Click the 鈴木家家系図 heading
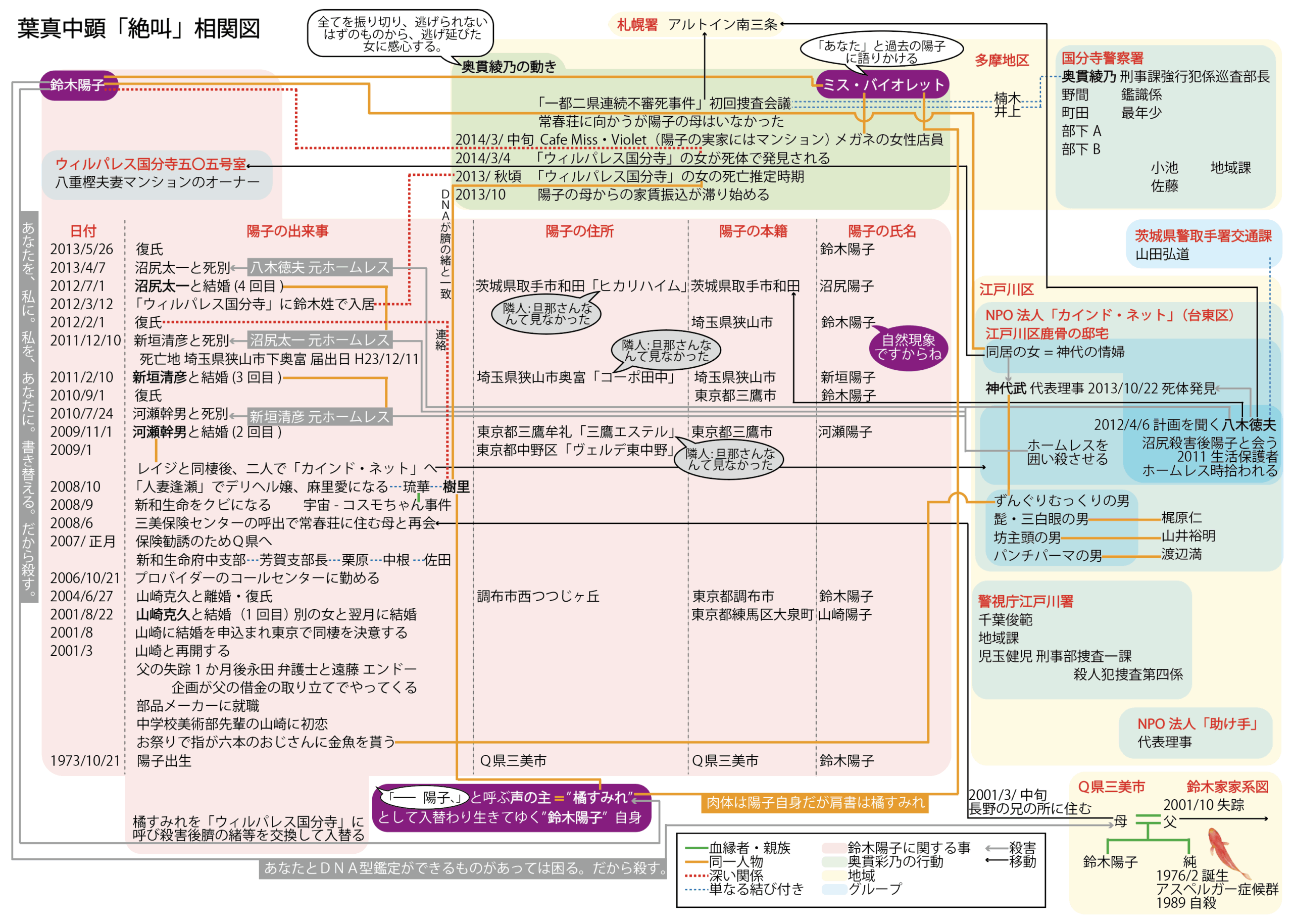Image resolution: width=1293 pixels, height=924 pixels. click(1227, 787)
